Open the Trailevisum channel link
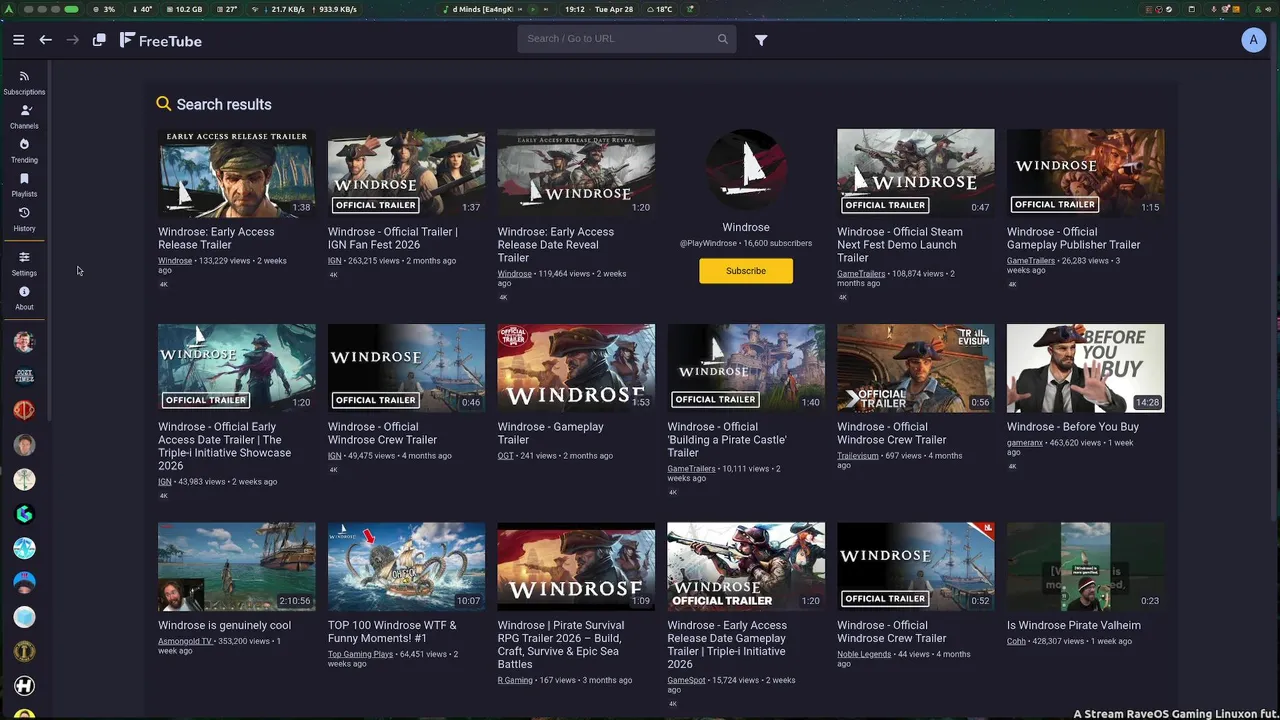 point(858,455)
